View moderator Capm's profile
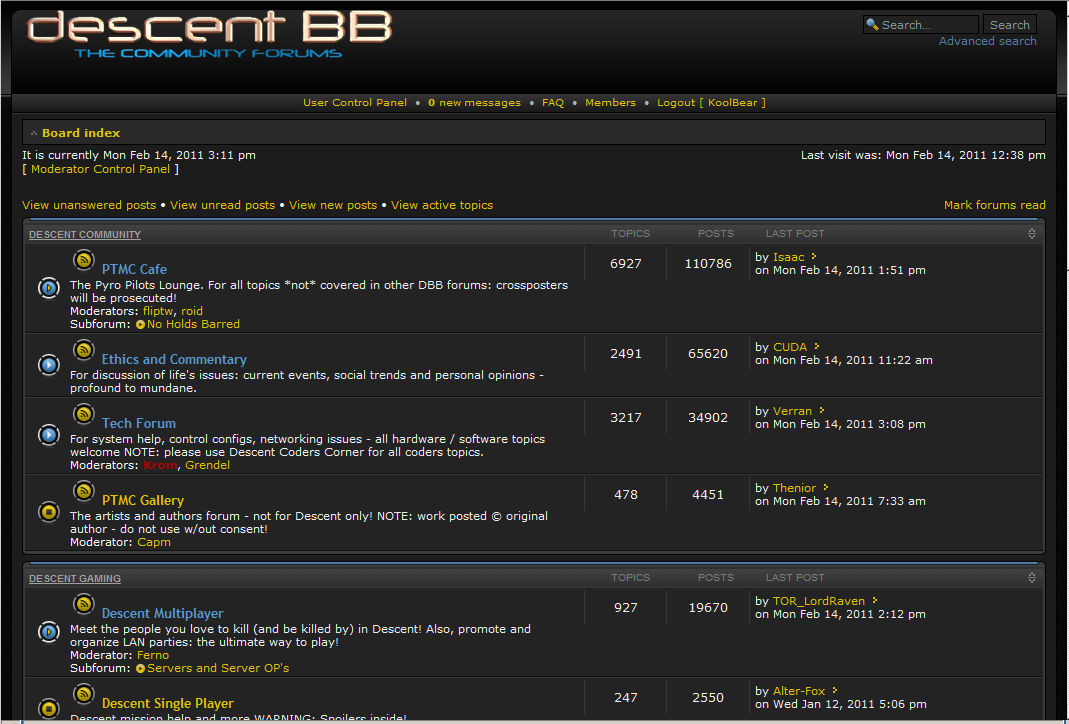The image size is (1069, 724). tap(154, 543)
